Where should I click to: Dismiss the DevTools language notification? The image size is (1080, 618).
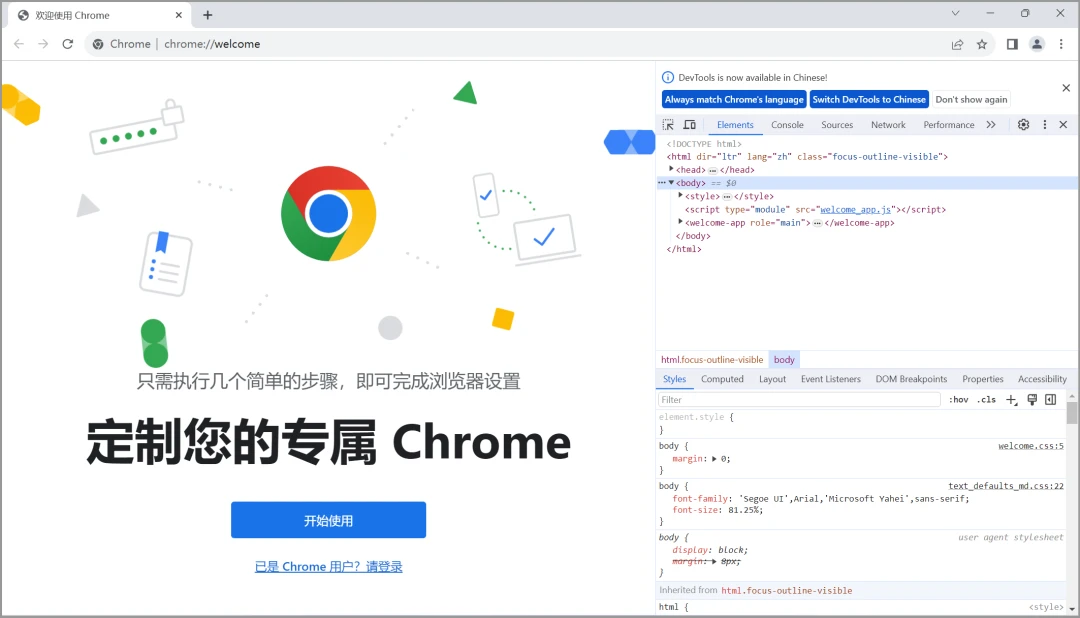point(1066,87)
